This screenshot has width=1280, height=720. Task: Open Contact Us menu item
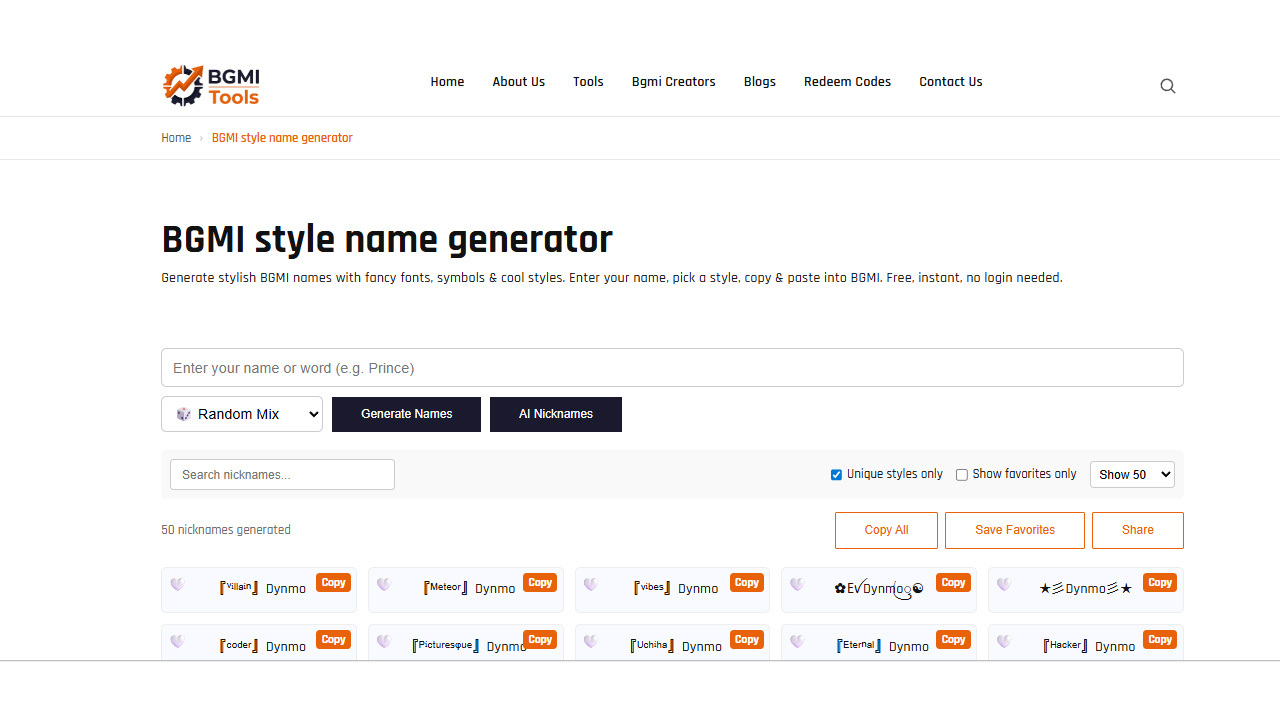click(951, 82)
